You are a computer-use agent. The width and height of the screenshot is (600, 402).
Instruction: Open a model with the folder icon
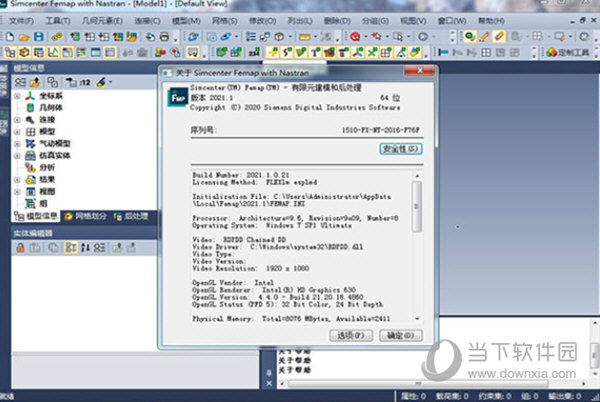coord(24,37)
